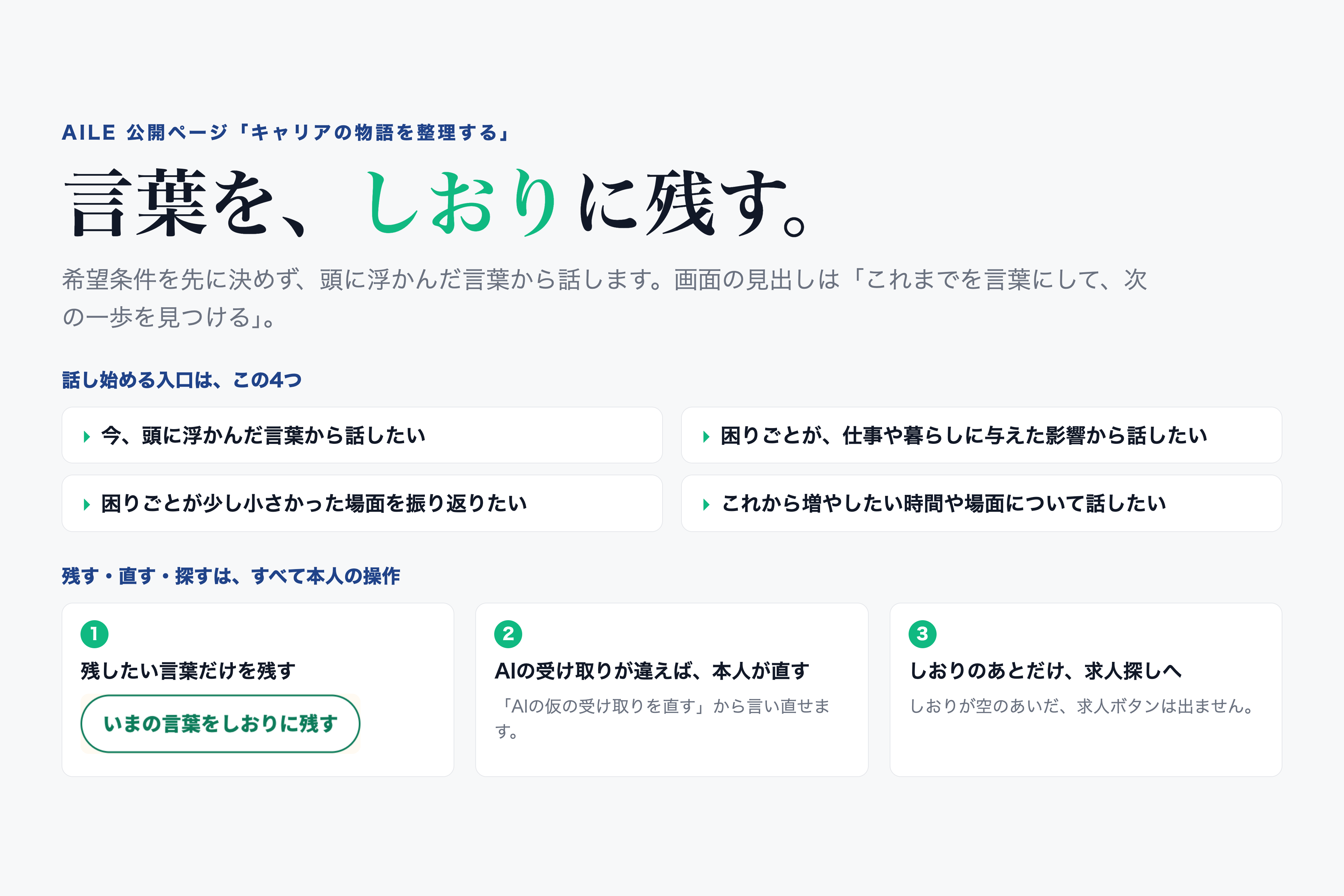The height and width of the screenshot is (896, 1344).
Task: Click the green number 1 step badge
Action: 94,634
